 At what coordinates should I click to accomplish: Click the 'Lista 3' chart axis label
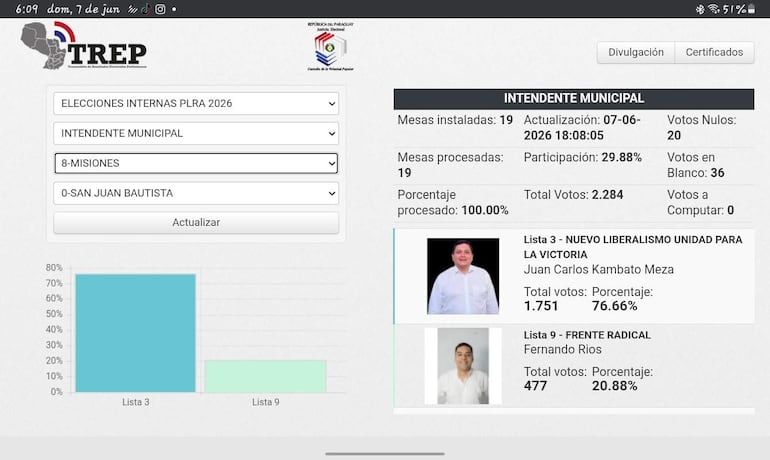136,402
